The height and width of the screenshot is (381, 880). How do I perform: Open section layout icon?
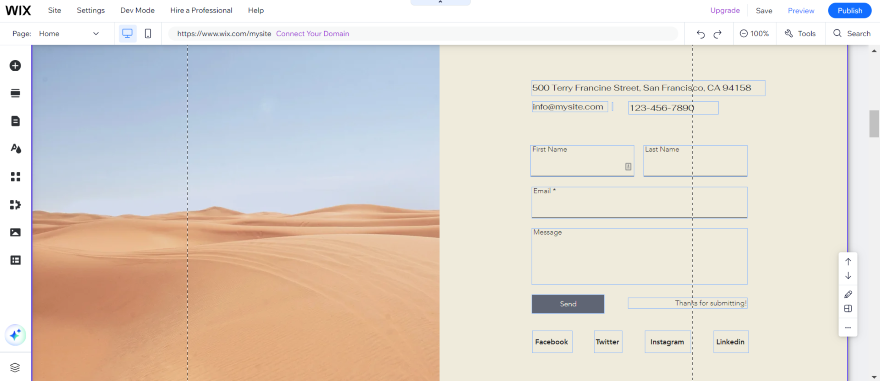848,309
